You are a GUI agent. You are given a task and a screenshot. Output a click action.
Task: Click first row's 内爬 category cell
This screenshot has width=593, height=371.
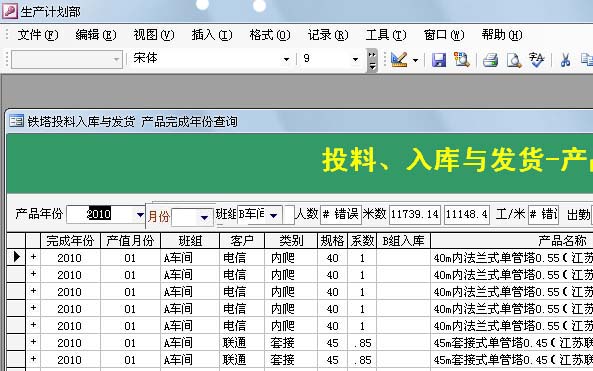click(x=291, y=258)
